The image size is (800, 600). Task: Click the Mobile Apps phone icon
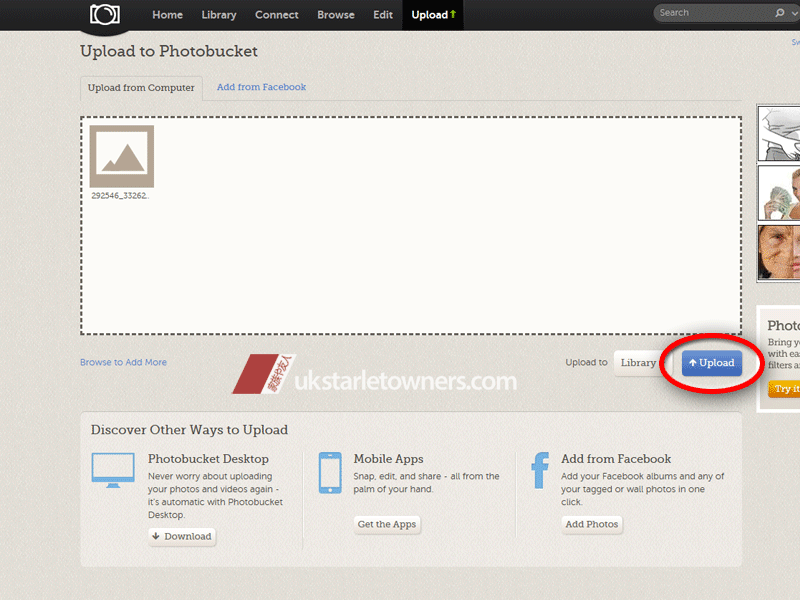coord(330,472)
